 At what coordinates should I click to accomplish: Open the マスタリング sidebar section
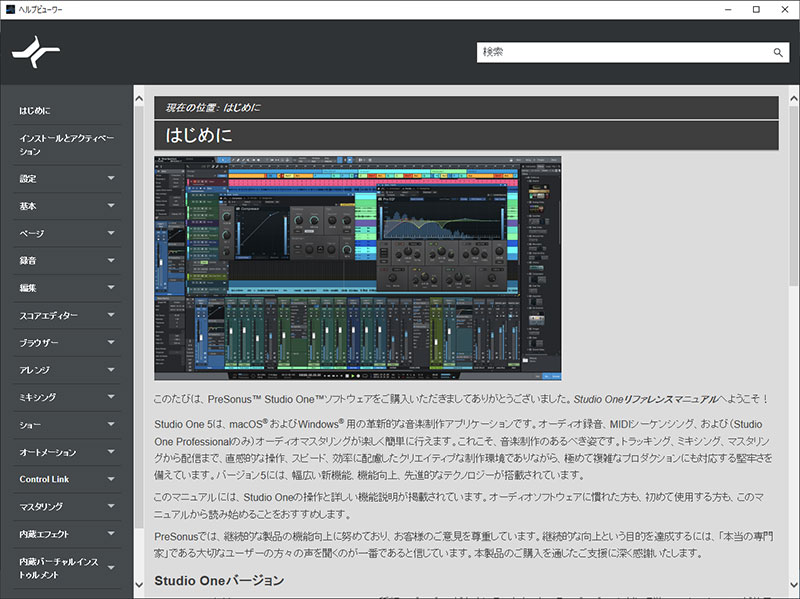pyautogui.click(x=41, y=507)
